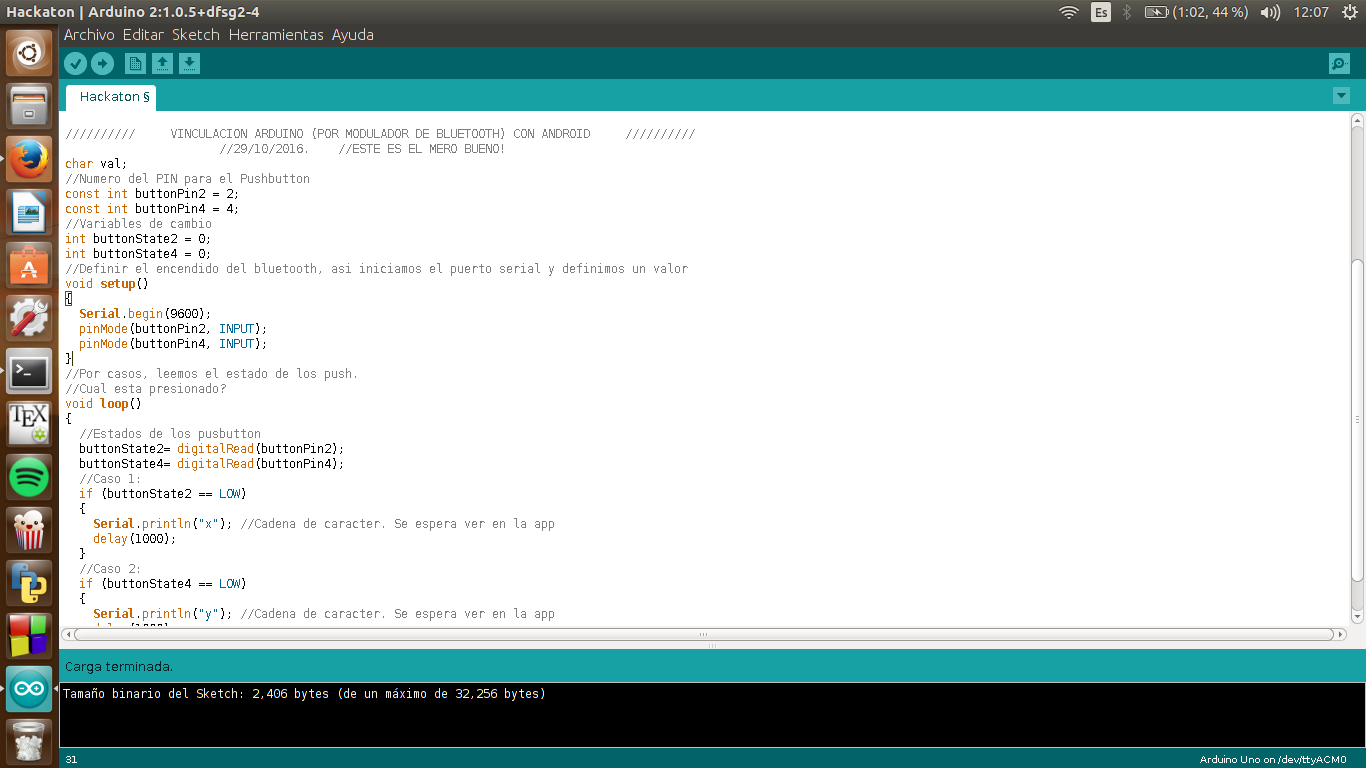Open a sketch using up-arrow toolbar icon

pos(162,64)
